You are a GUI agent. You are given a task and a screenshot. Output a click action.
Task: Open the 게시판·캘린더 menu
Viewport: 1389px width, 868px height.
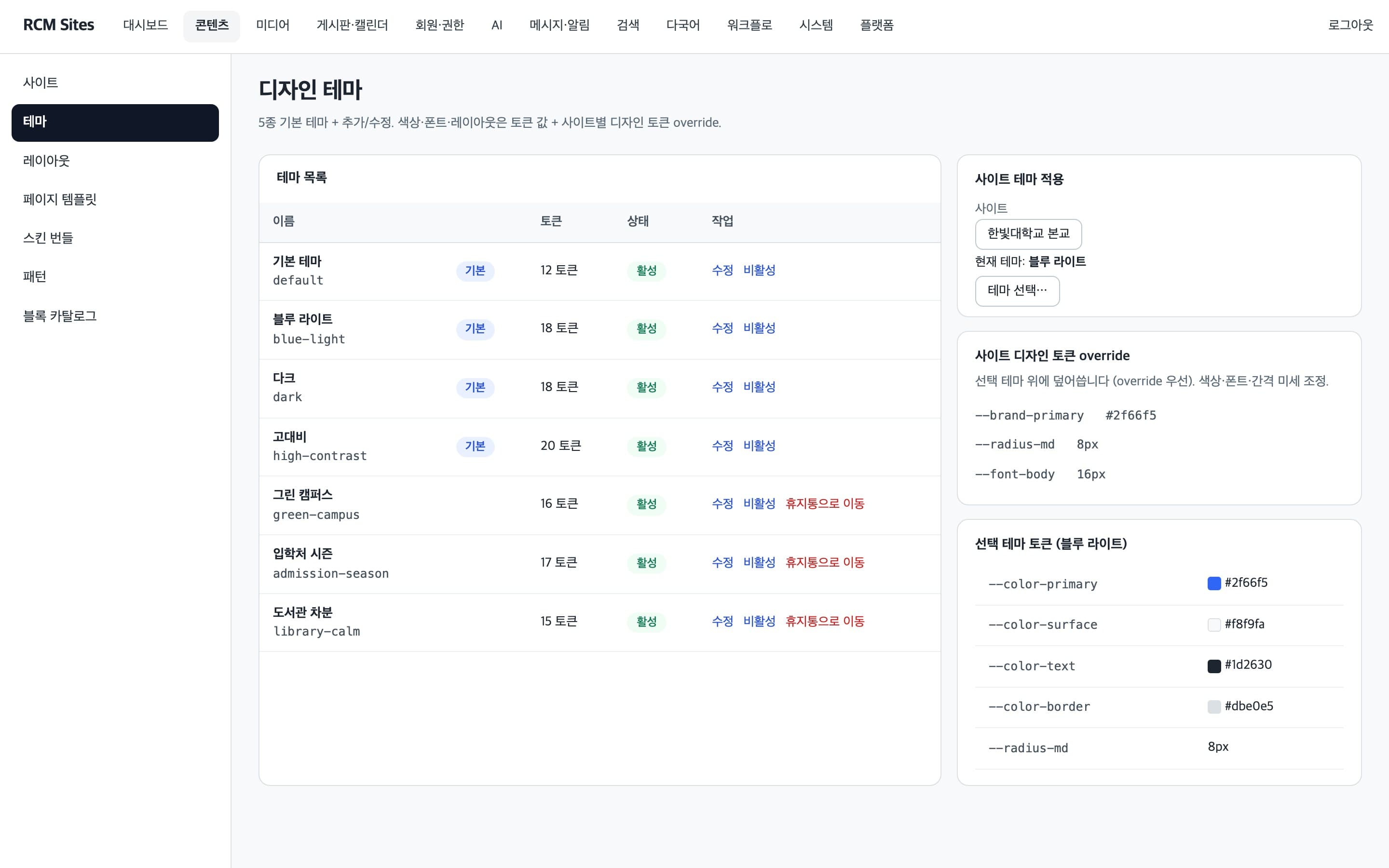click(352, 25)
